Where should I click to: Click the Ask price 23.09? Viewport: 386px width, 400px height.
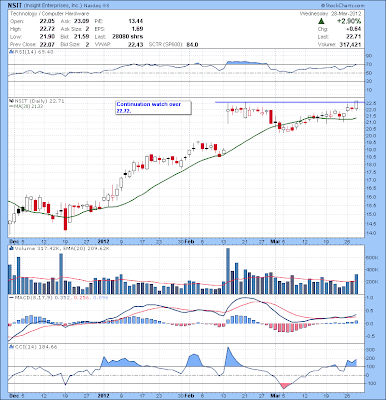(82, 21)
